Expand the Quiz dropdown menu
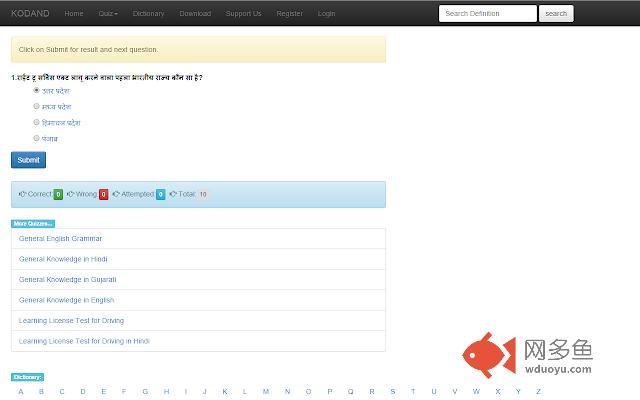 [x=108, y=13]
